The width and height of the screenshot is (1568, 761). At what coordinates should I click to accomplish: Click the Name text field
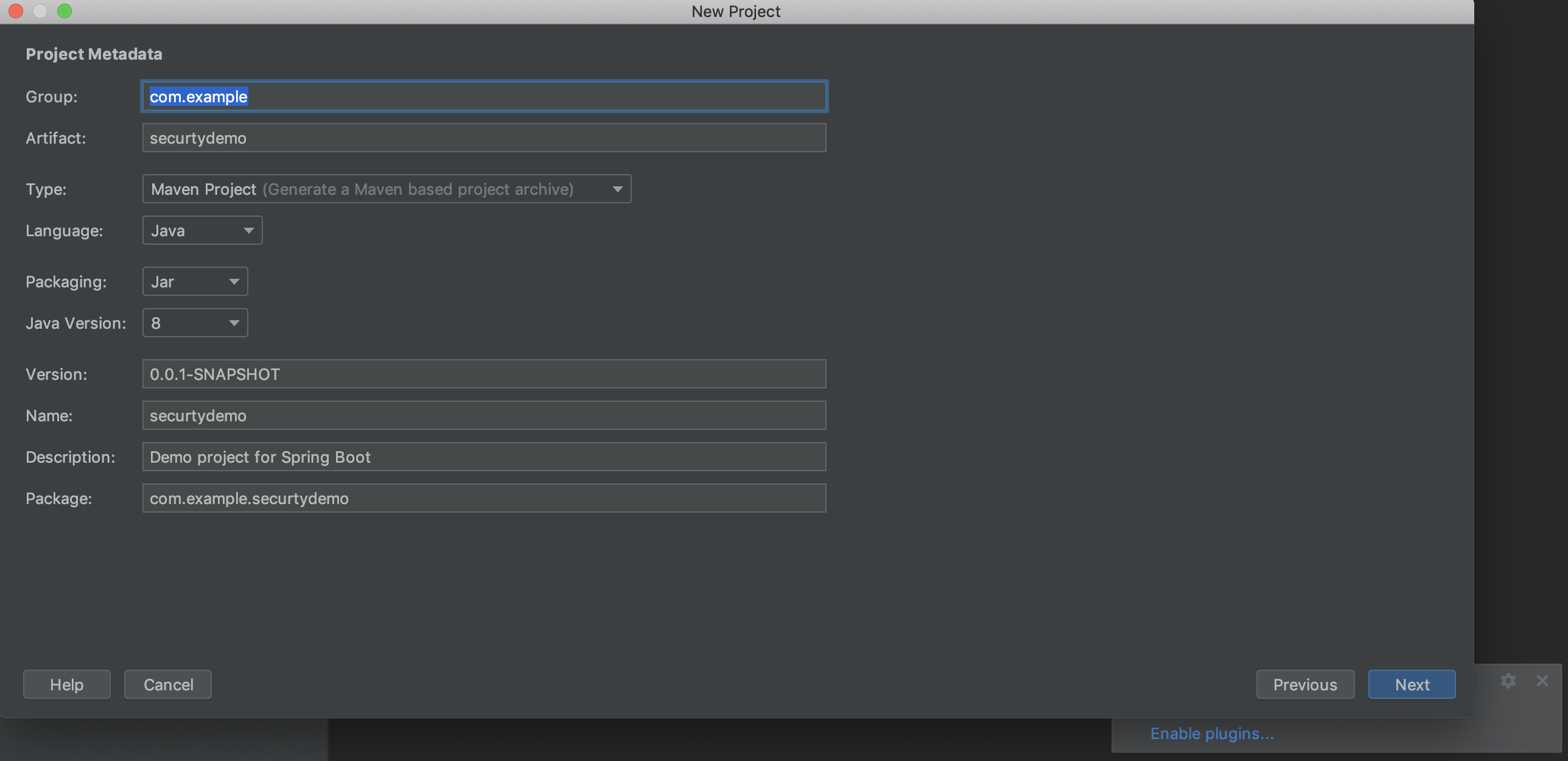(x=484, y=415)
